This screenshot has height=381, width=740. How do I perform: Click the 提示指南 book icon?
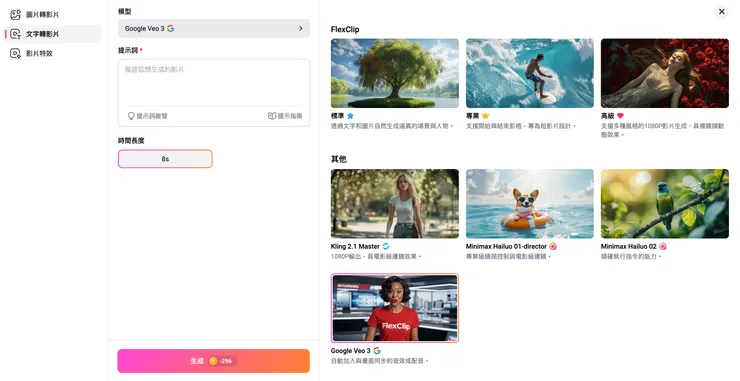(x=272, y=116)
